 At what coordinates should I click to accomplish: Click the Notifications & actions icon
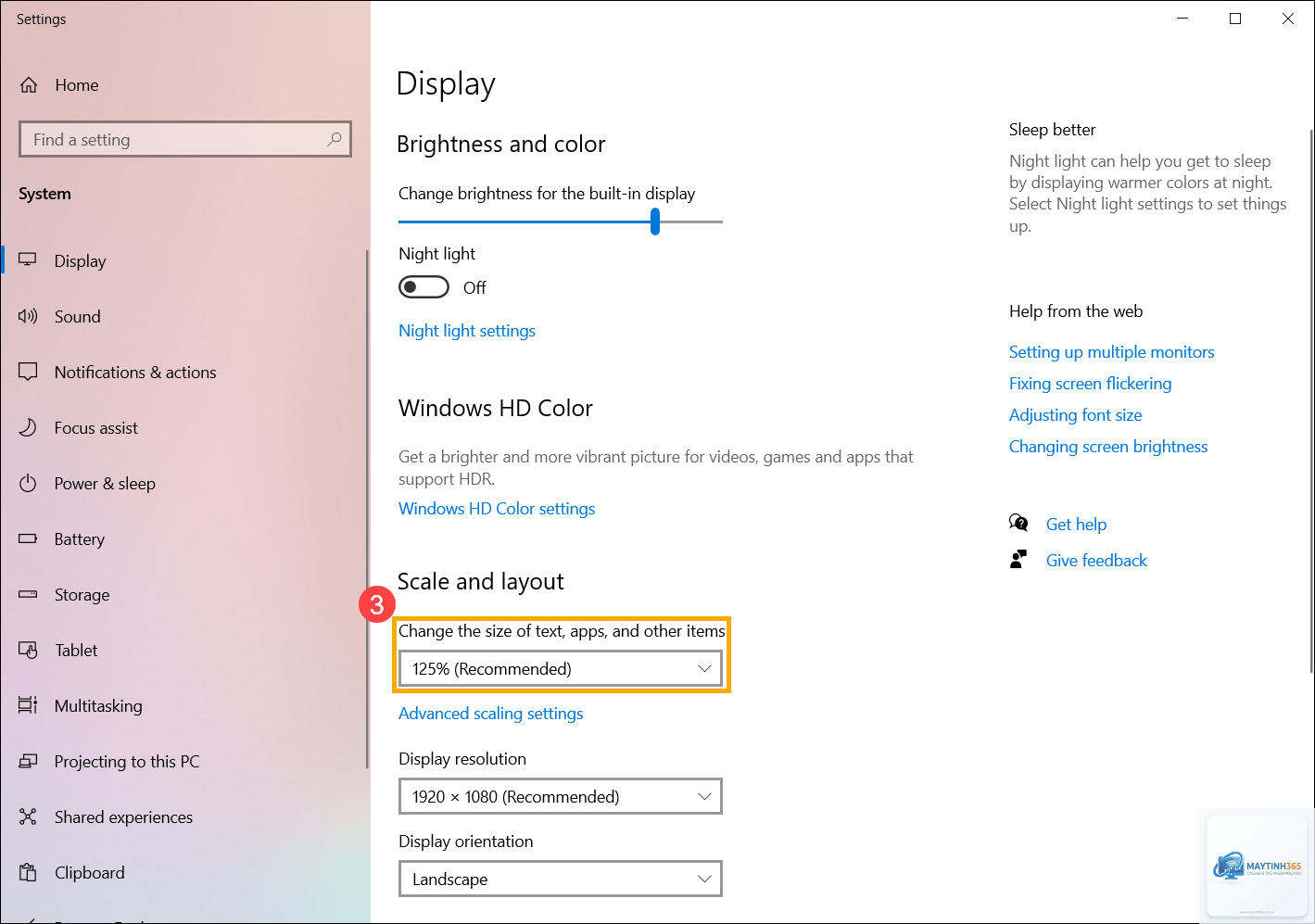28,372
